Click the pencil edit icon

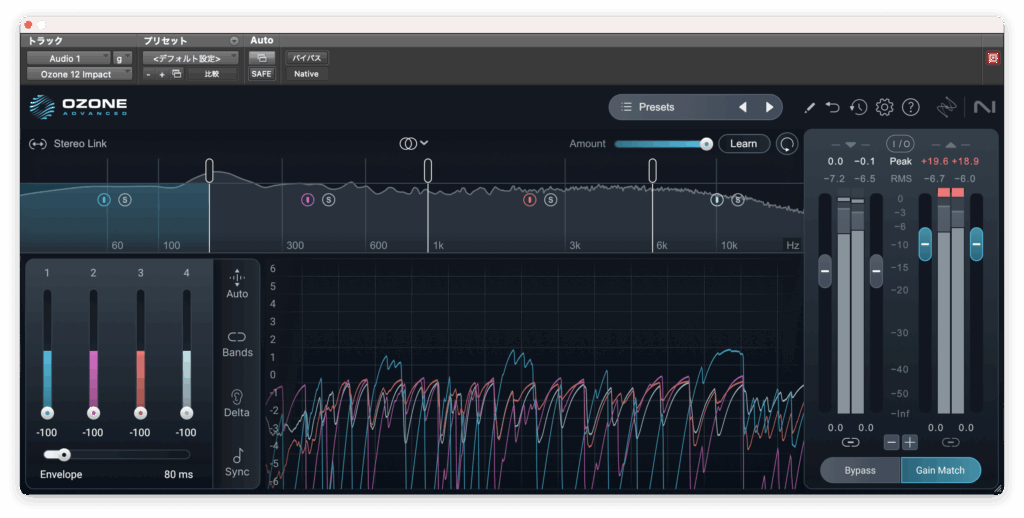point(809,107)
